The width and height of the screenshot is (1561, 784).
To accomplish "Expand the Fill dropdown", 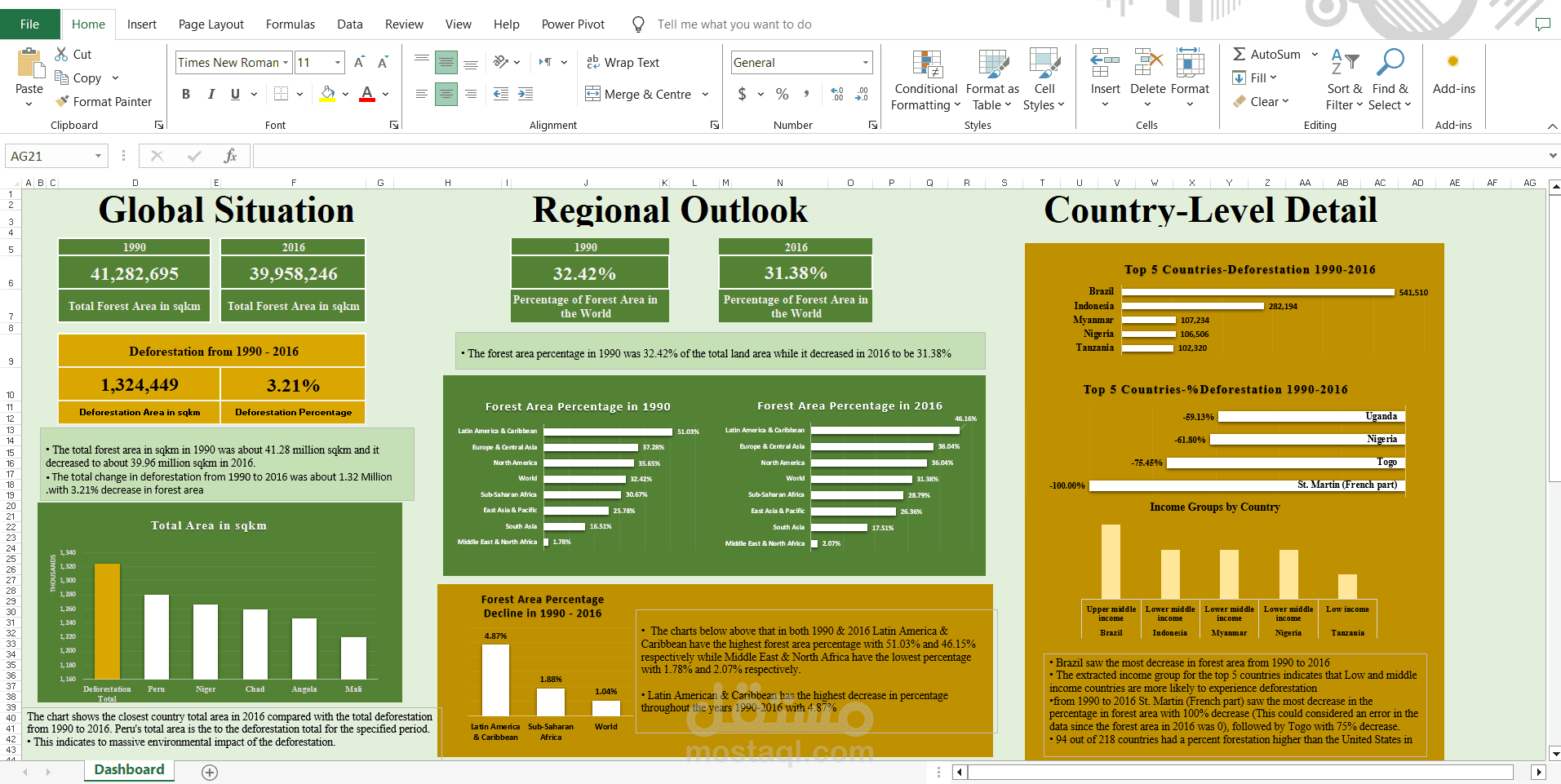I will [1273, 78].
